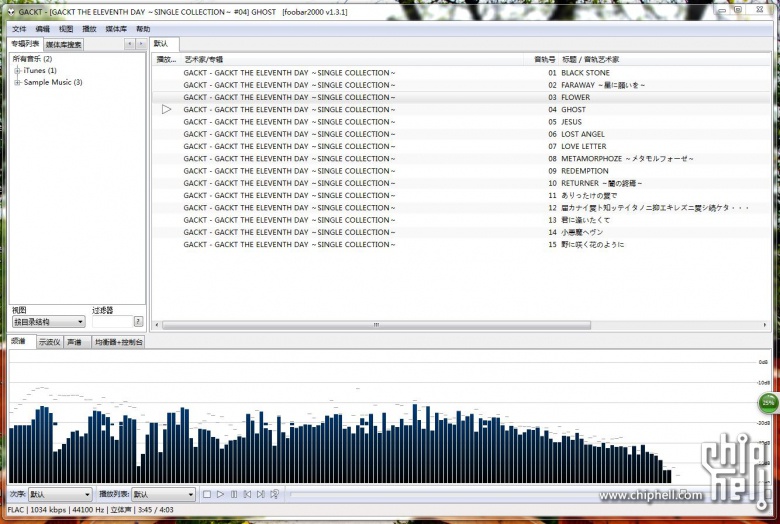Switch to the 频谱 spectrum tab
The width and height of the screenshot is (780, 524).
tap(22, 341)
